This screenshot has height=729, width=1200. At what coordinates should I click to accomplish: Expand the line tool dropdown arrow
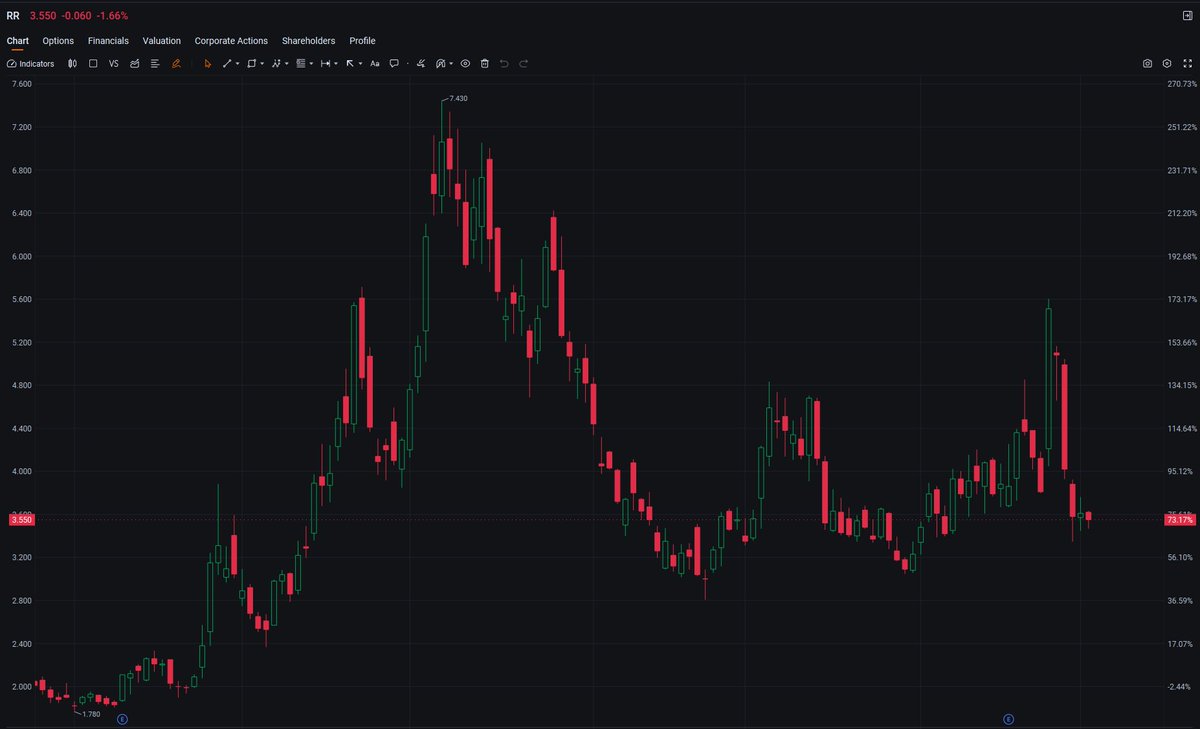click(237, 63)
